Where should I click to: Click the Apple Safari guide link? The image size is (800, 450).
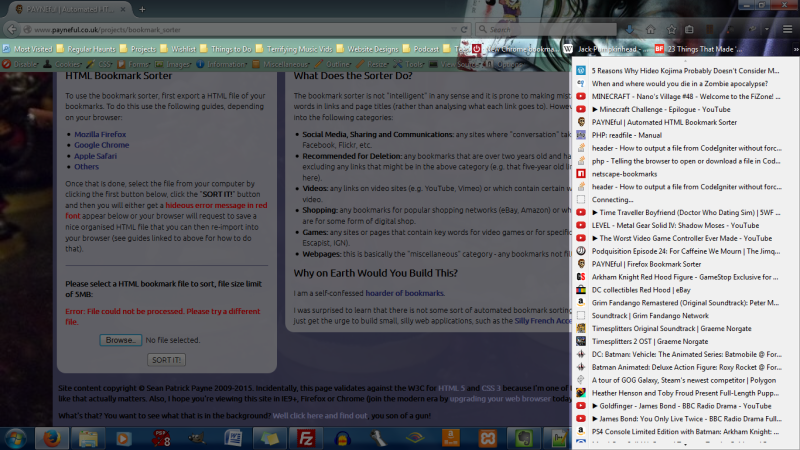95,156
